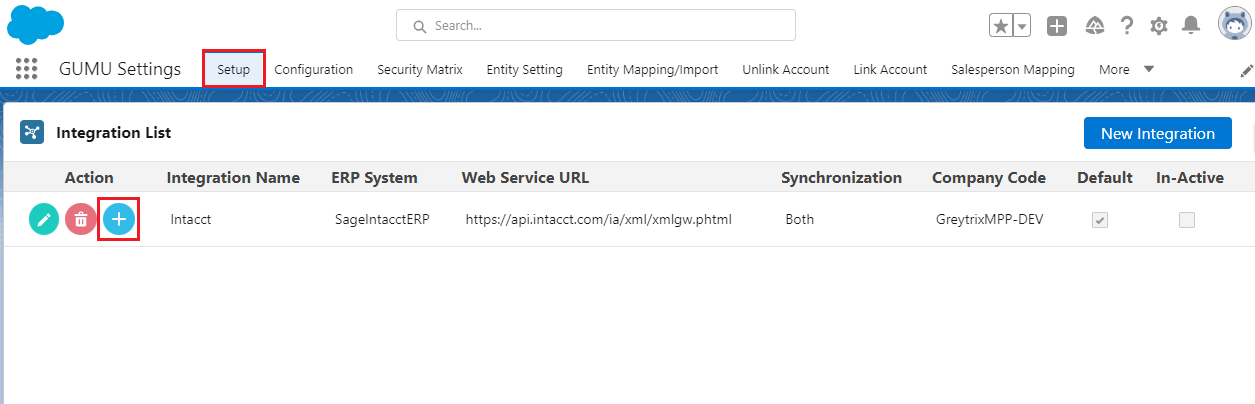The image size is (1255, 404).
Task: Click the Synchronization column header
Action: tap(841, 178)
